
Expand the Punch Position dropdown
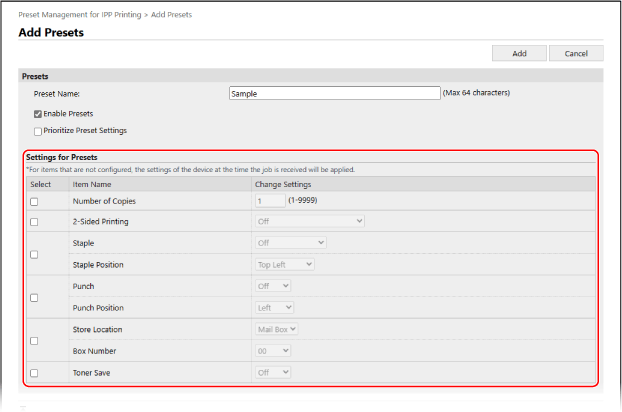[275, 307]
